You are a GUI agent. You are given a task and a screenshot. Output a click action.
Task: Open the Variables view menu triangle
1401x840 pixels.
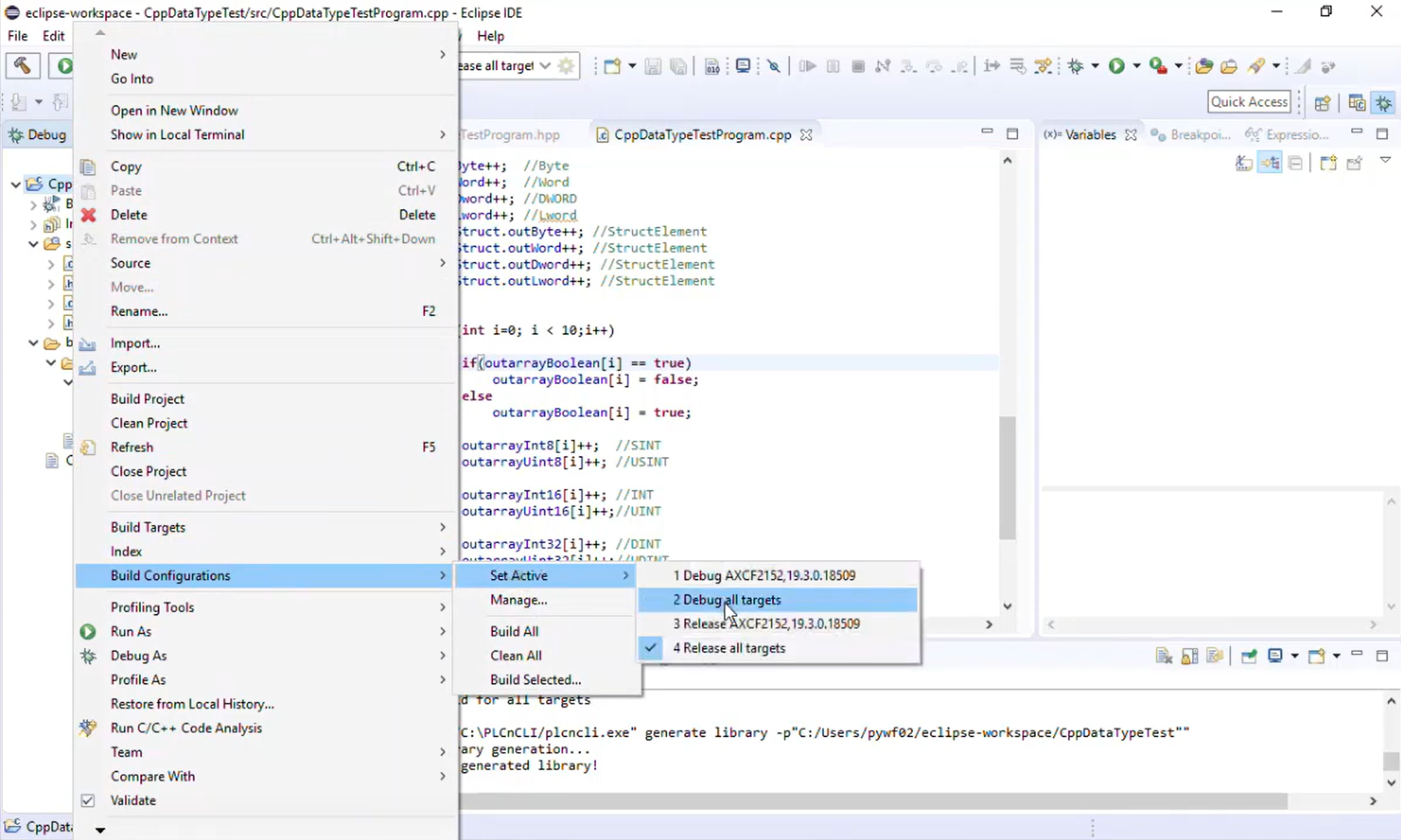[x=1385, y=160]
